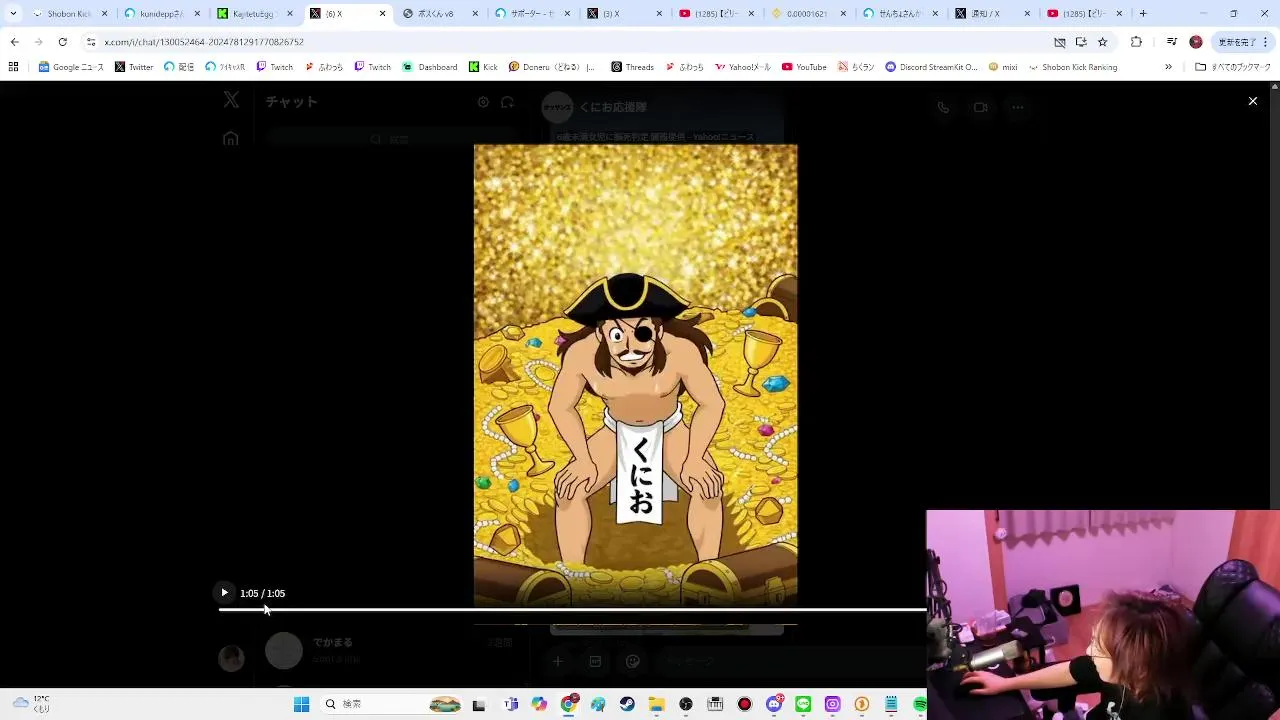Go back with the browser back arrow

(14, 42)
